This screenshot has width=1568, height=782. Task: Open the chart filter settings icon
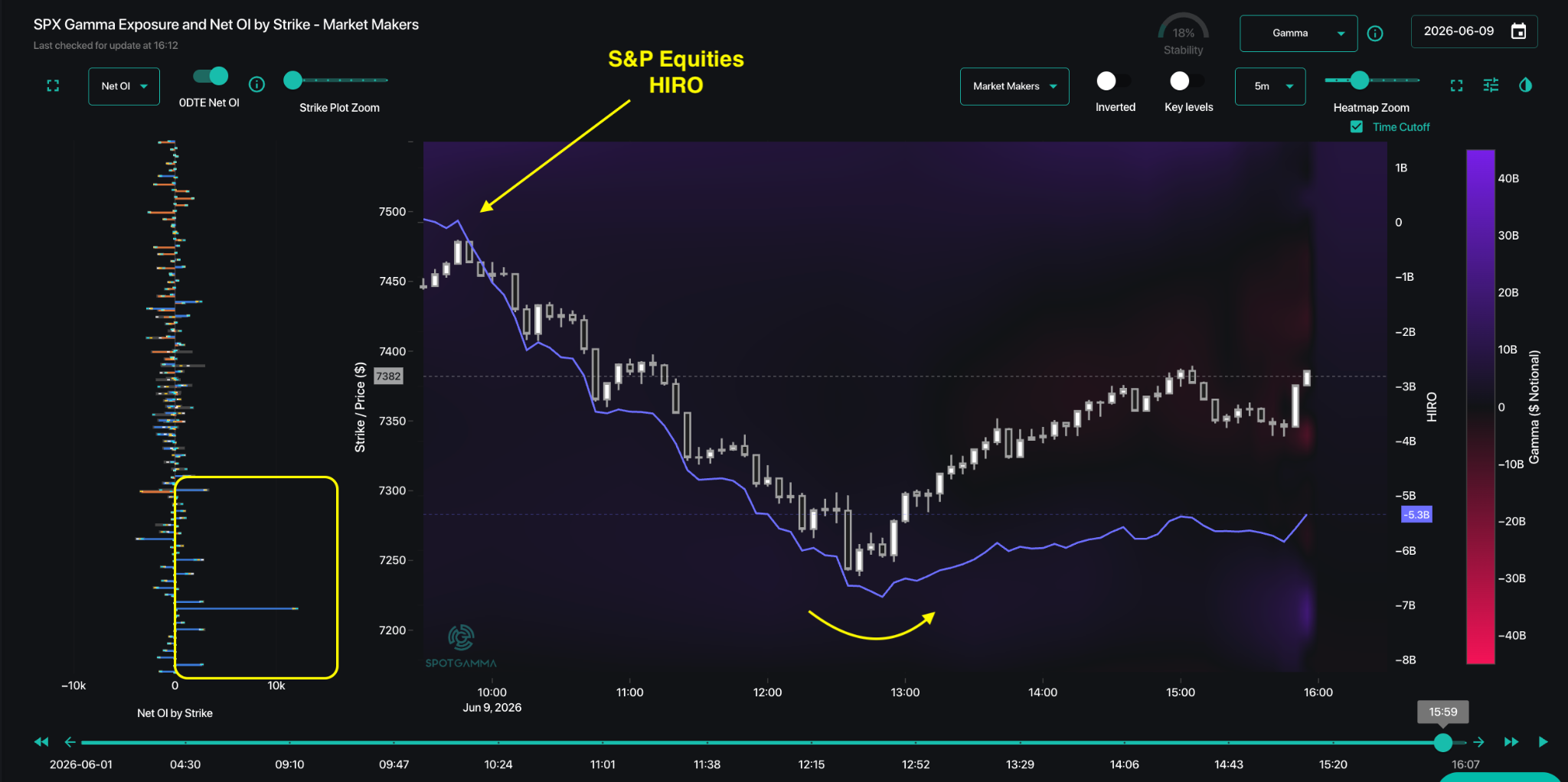tap(1491, 85)
